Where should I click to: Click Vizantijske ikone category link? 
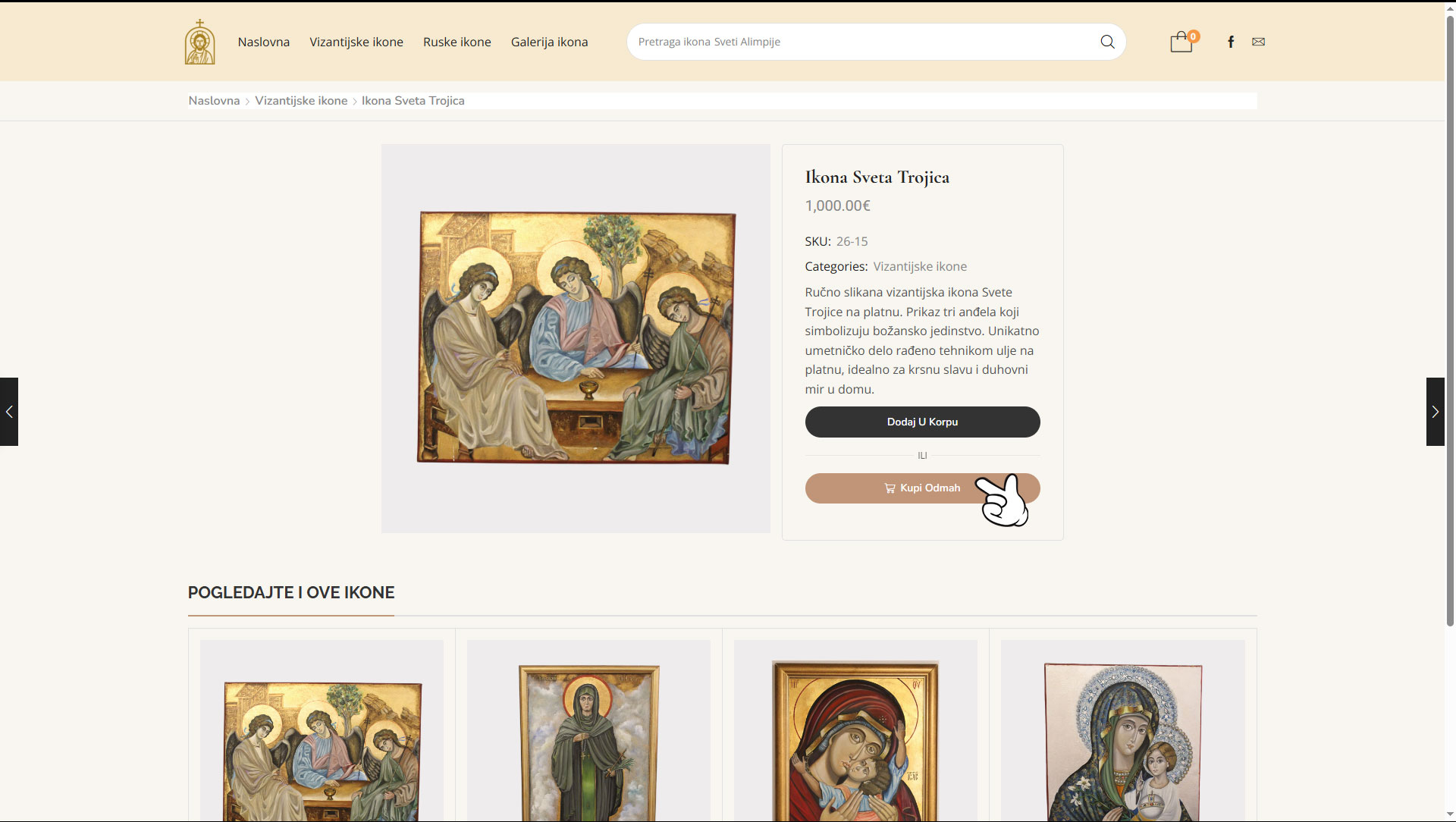[919, 266]
